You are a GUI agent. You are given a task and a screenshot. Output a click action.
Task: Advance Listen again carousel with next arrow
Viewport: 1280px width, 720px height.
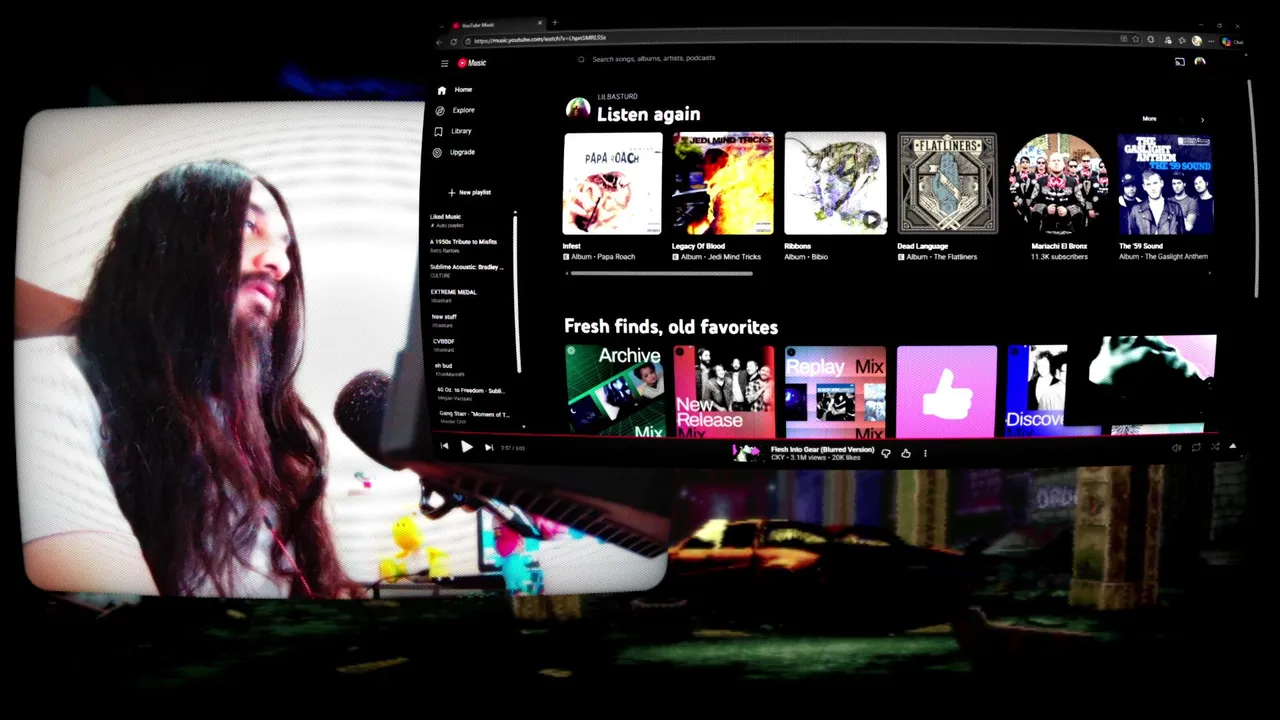click(1202, 120)
